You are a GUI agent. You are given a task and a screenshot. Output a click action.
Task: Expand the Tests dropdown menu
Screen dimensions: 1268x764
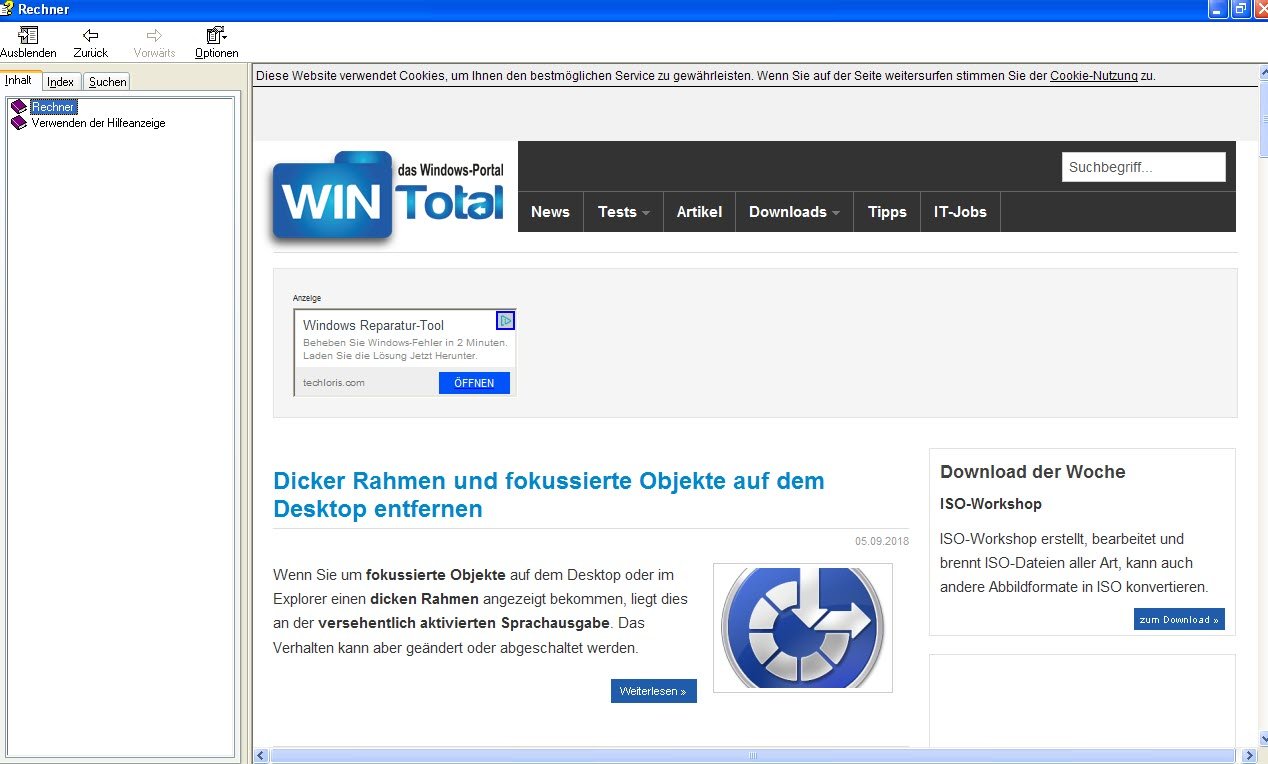tap(623, 212)
